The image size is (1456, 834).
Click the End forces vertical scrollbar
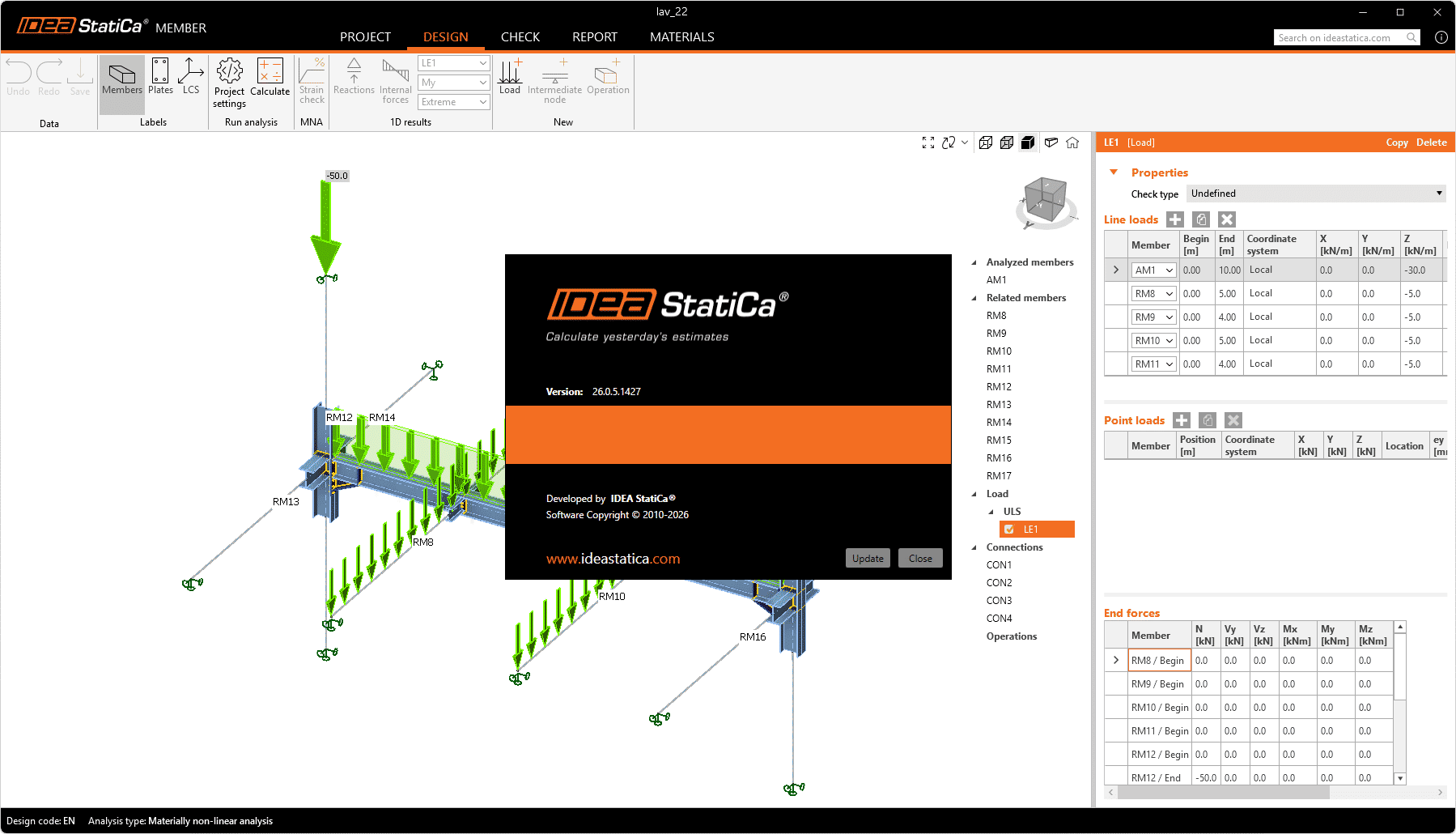point(1400,703)
